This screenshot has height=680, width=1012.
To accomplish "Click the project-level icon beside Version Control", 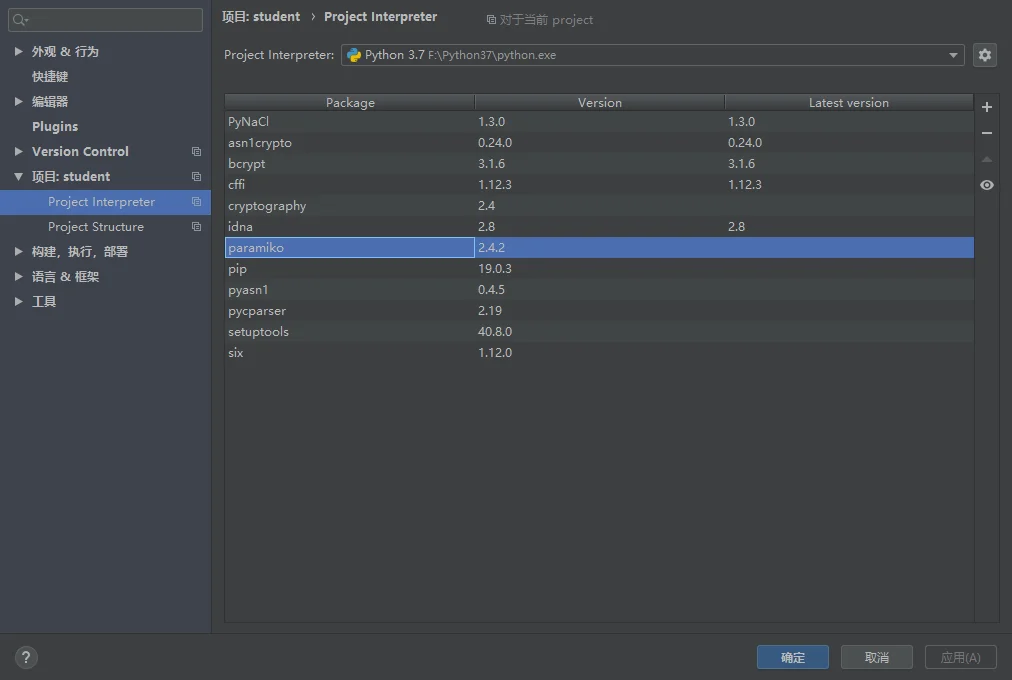I will [196, 152].
